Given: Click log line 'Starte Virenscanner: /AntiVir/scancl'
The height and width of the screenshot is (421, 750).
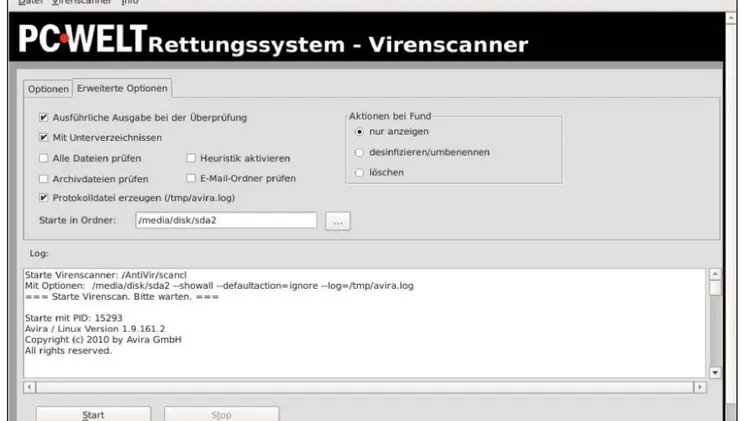Looking at the screenshot, I should (106, 275).
